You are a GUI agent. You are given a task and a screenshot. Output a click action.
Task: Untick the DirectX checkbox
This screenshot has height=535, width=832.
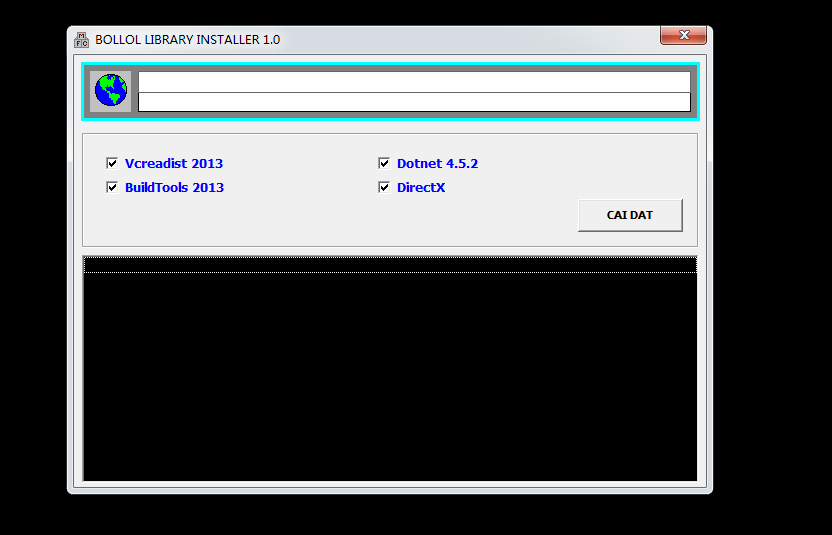coord(384,187)
